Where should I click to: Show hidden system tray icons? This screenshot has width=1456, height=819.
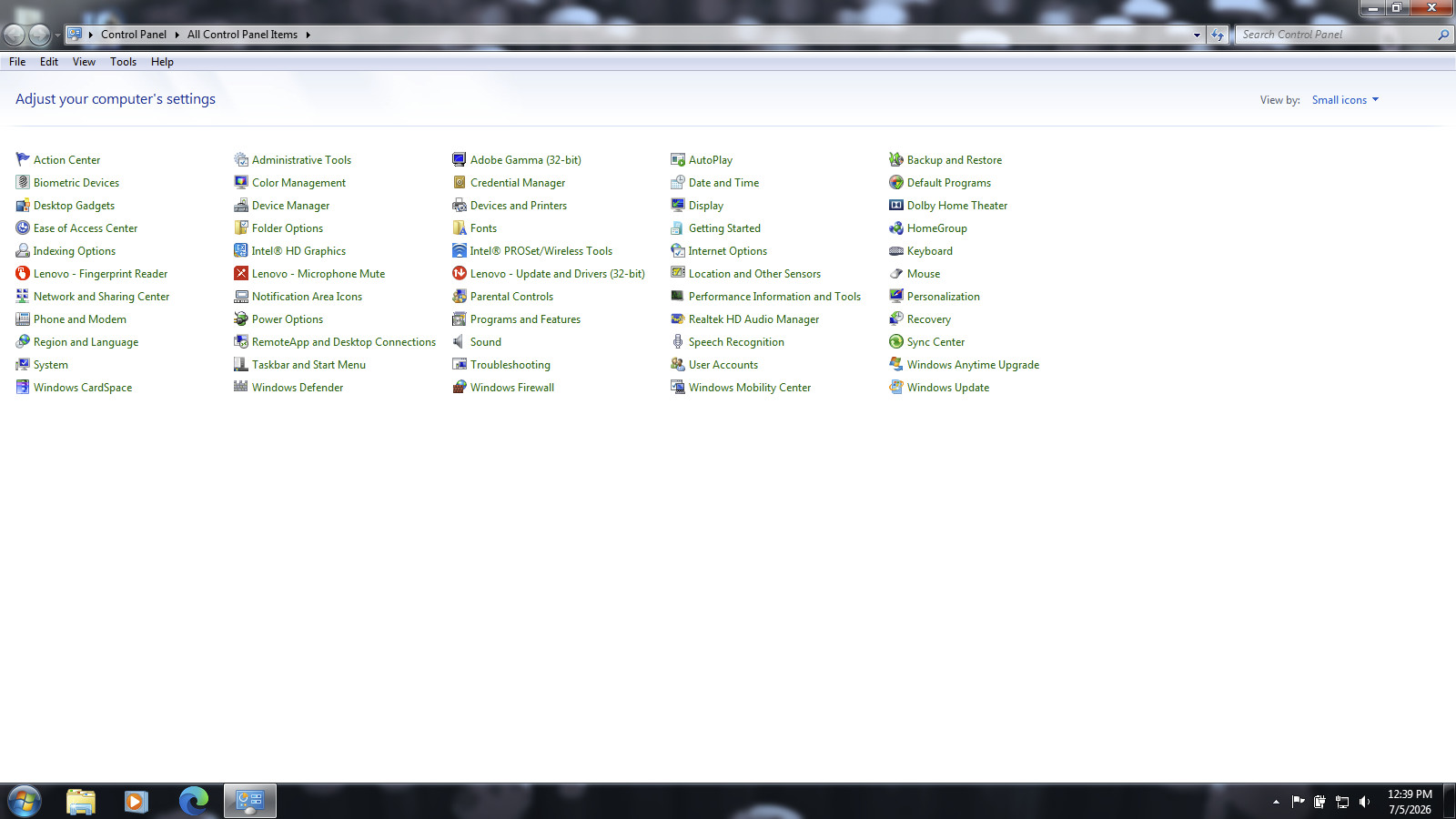(x=1276, y=802)
